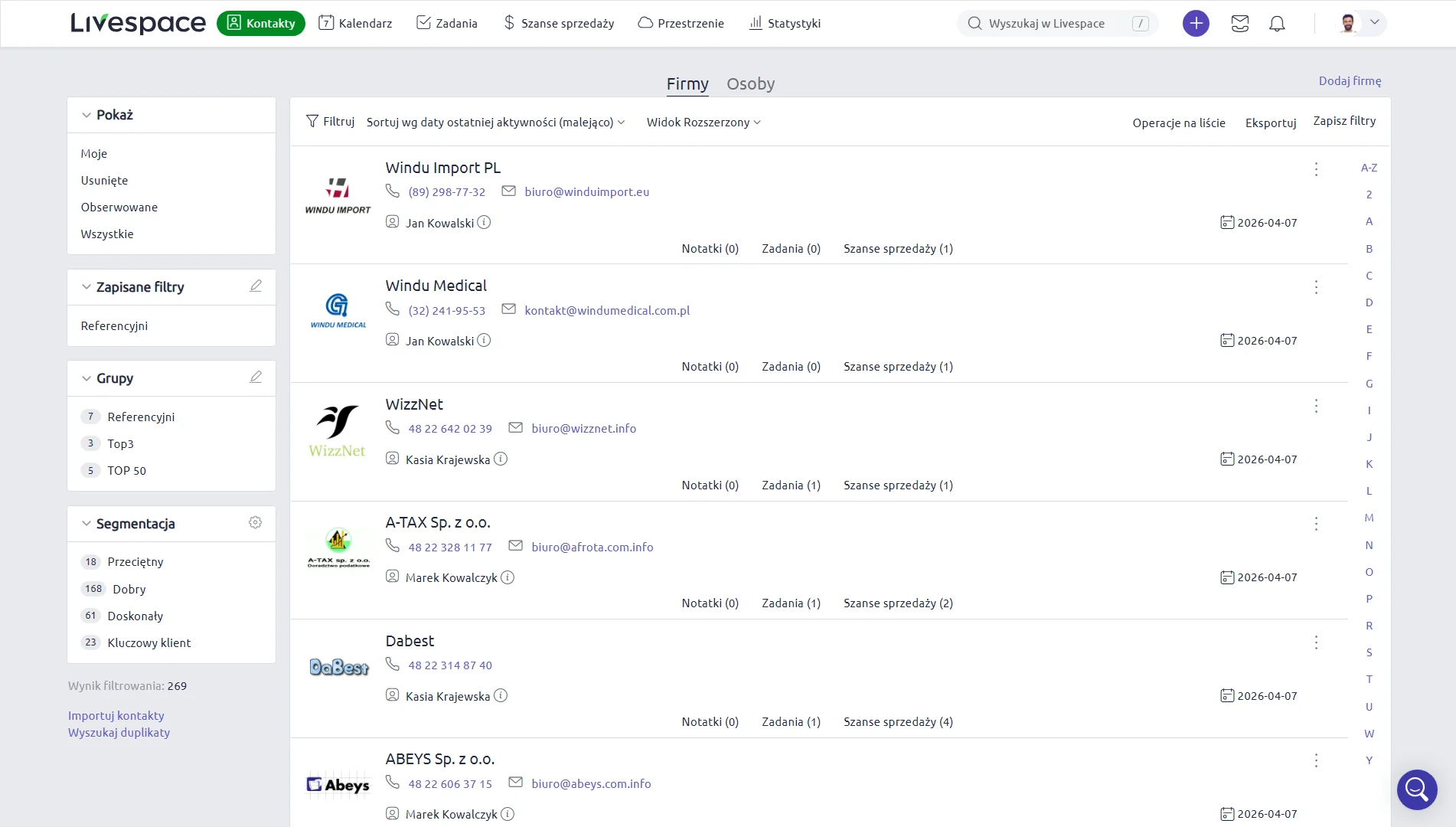Jump to letter K in alphabet index
Image resolution: width=1456 pixels, height=827 pixels.
[x=1369, y=463]
